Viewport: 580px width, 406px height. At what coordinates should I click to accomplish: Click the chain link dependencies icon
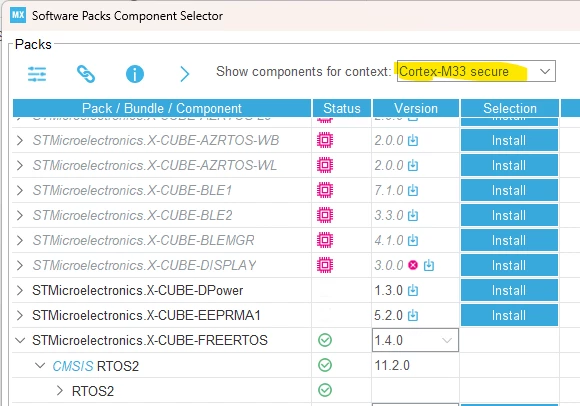click(x=86, y=74)
